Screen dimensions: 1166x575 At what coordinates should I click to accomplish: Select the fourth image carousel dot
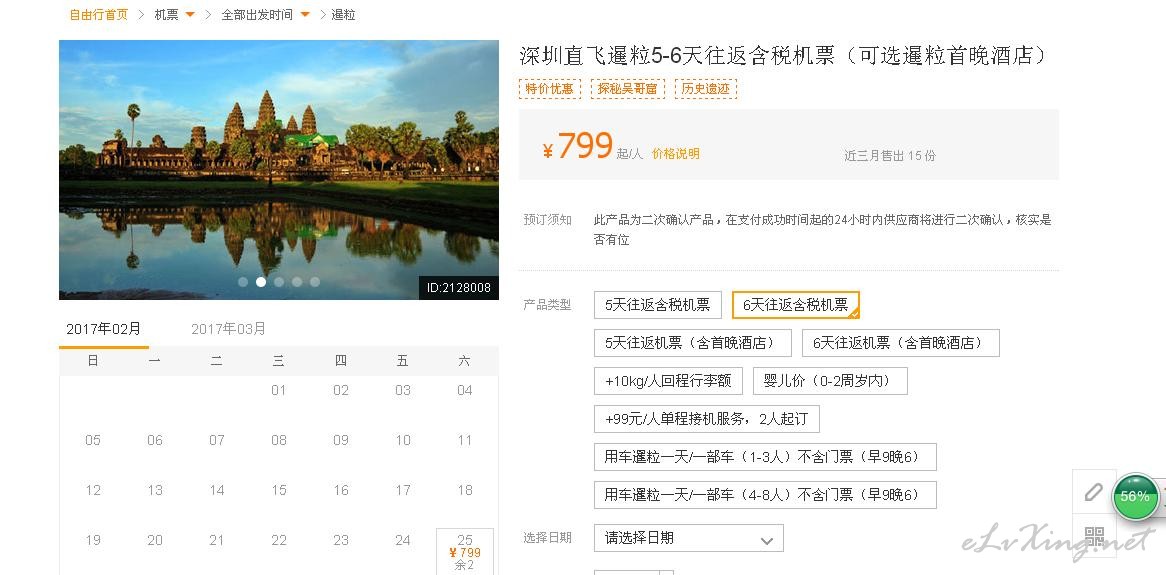click(297, 282)
